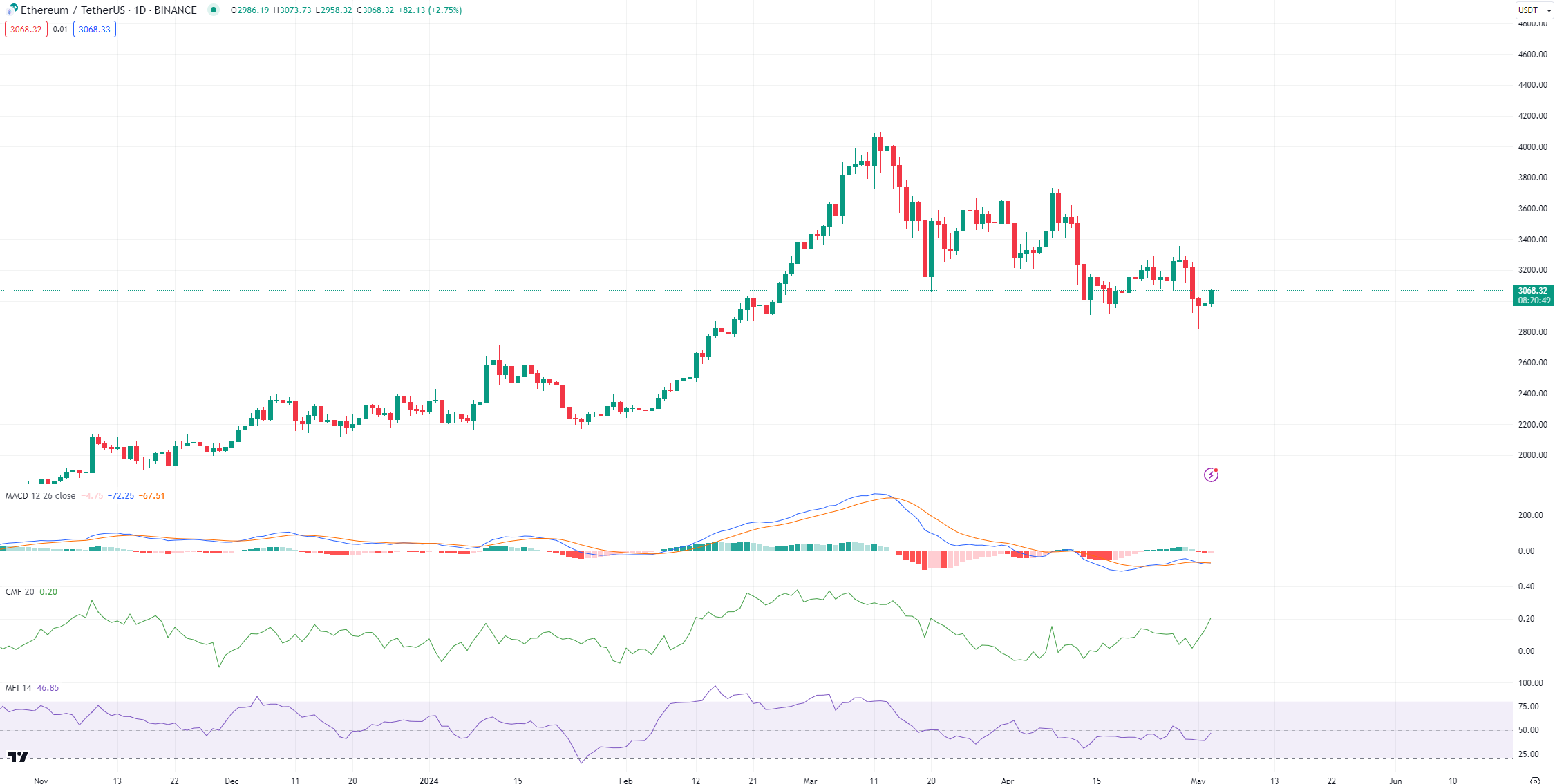The width and height of the screenshot is (1555, 784).
Task: Click the green market-open status dot
Action: pyautogui.click(x=214, y=10)
